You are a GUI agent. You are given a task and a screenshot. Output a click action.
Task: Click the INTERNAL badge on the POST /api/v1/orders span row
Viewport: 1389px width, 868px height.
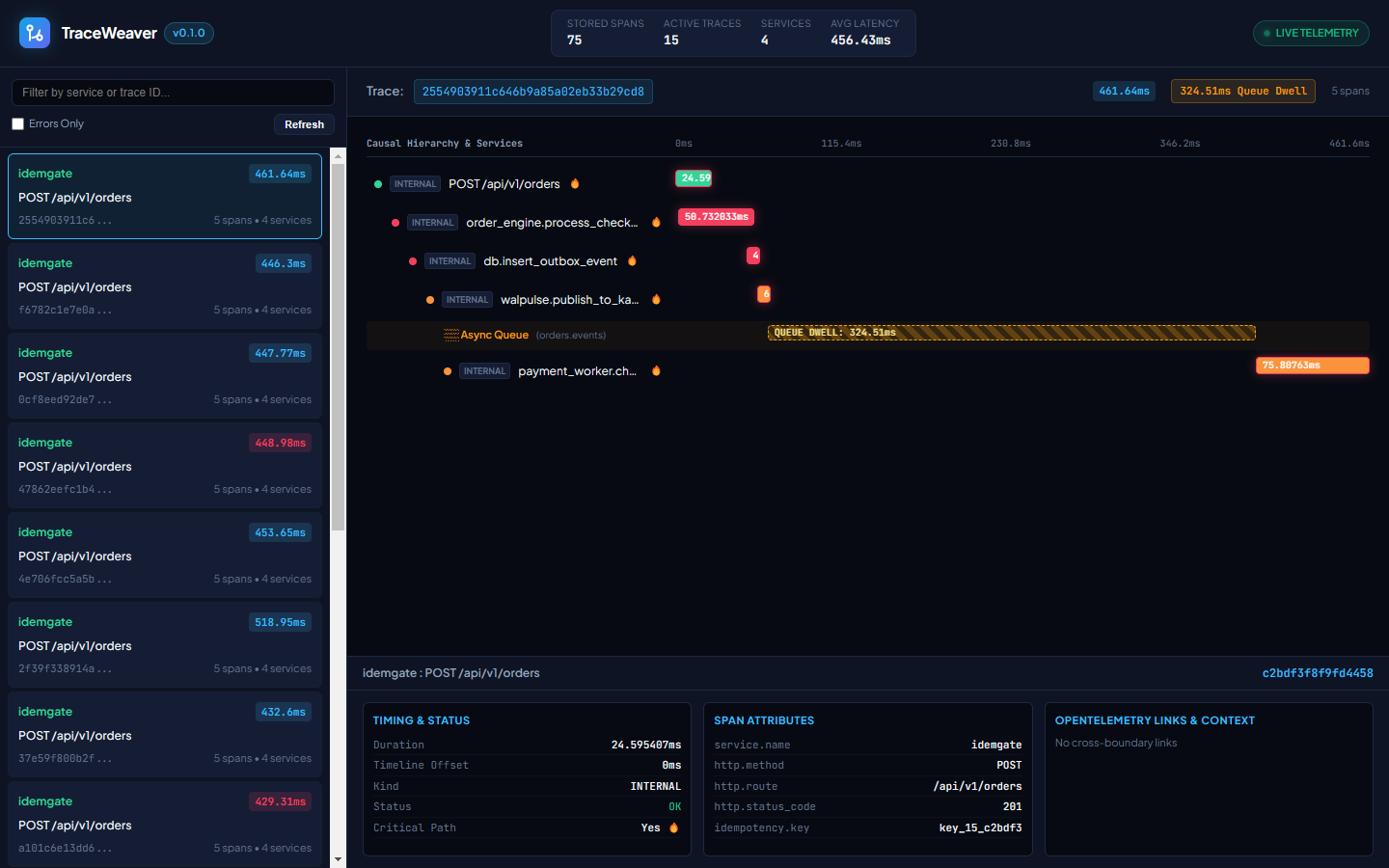(416, 184)
